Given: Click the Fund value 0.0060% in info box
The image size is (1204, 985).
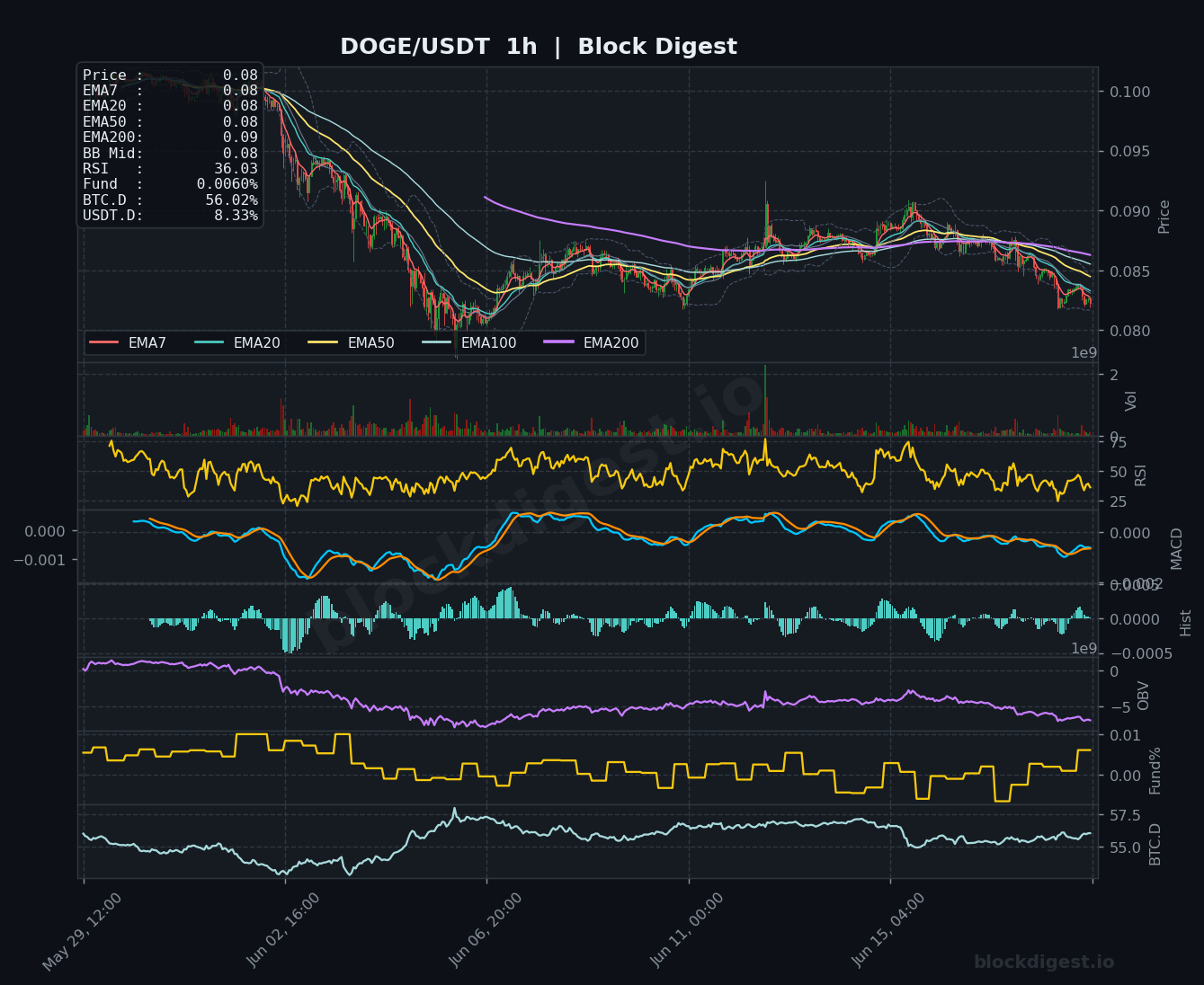Looking at the screenshot, I should pyautogui.click(x=227, y=184).
